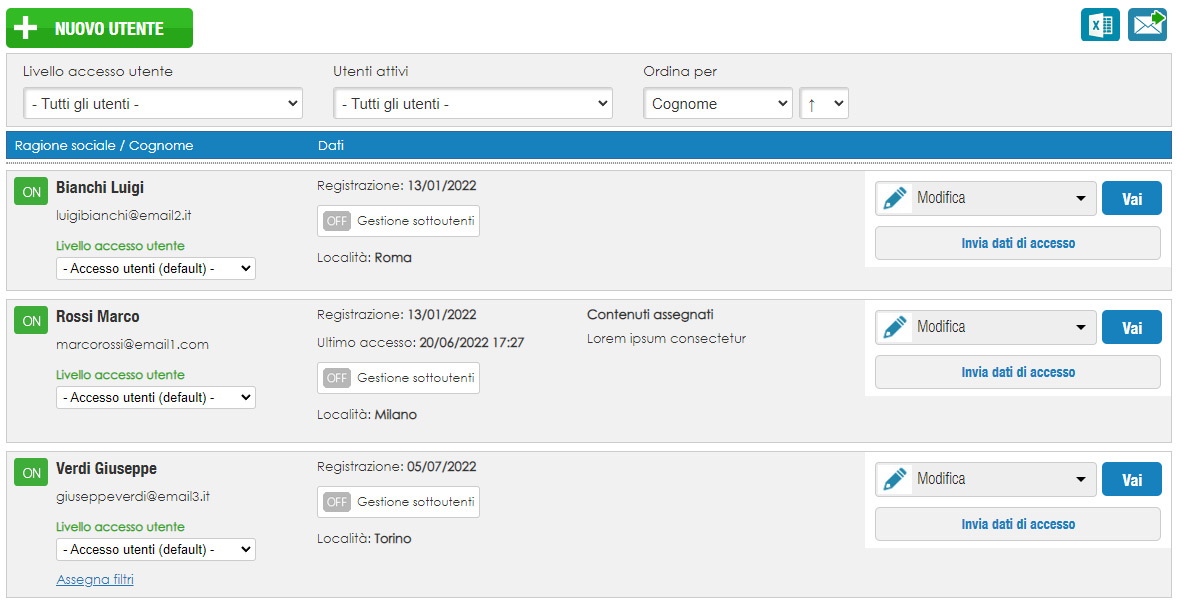Open Modifica action dropdown for Bianchi Luigi
This screenshot has width=1178, height=604.
coord(986,198)
